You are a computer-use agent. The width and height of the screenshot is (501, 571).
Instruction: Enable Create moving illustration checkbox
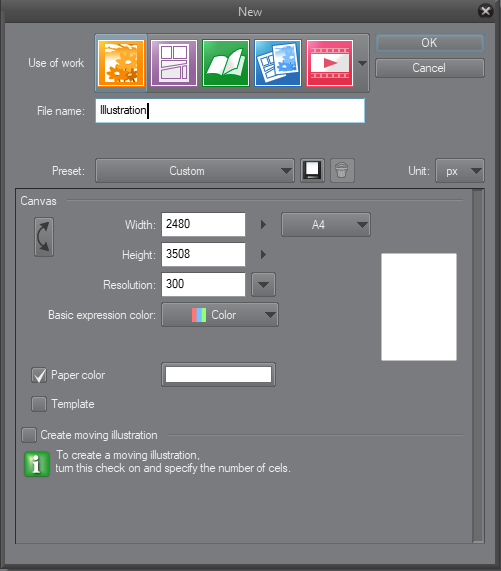[x=29, y=435]
